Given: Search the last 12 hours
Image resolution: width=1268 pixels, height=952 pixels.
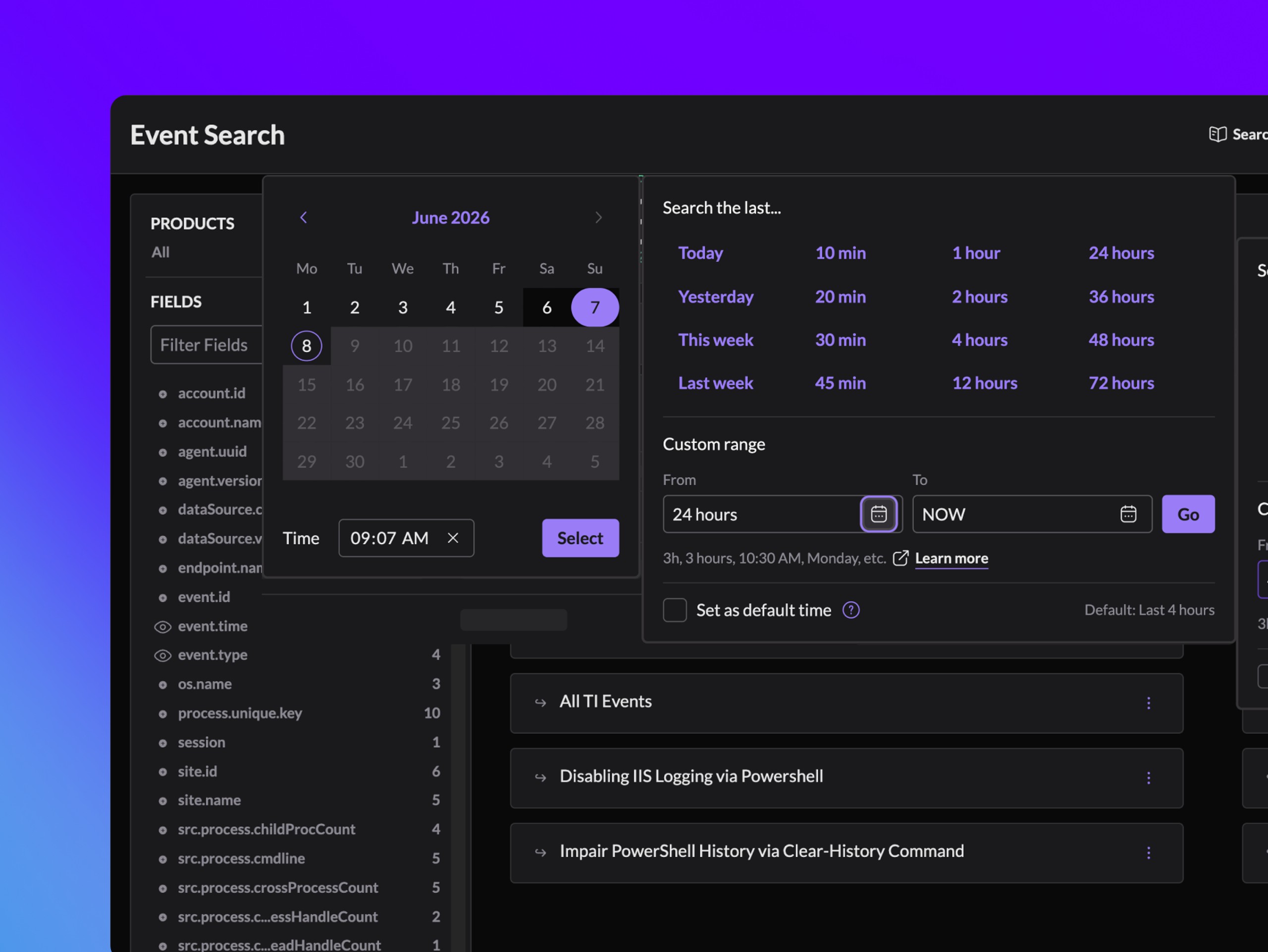Looking at the screenshot, I should [985, 383].
